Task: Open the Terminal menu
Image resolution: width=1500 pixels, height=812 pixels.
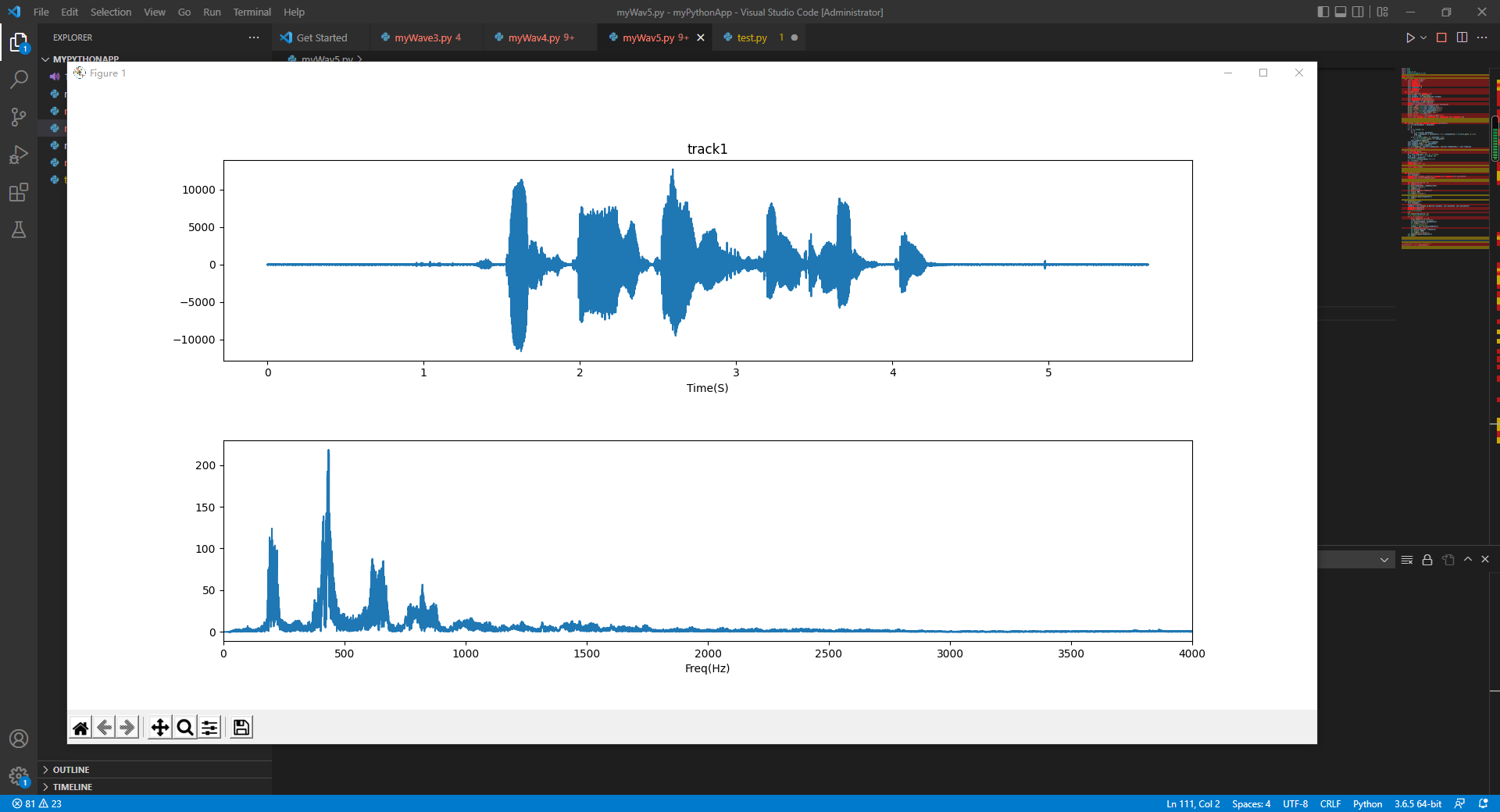Action: [252, 12]
